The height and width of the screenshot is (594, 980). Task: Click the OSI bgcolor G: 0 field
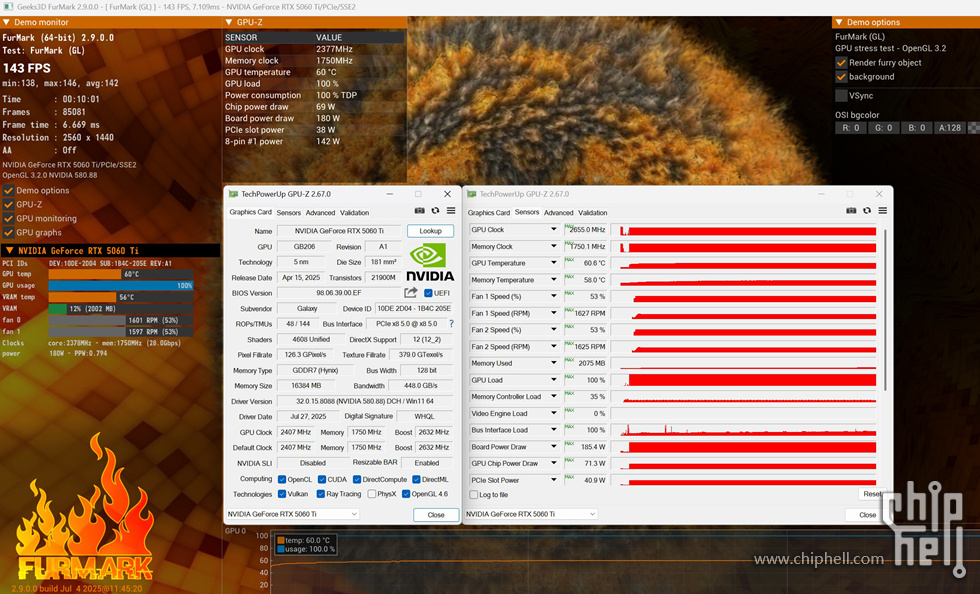point(883,128)
